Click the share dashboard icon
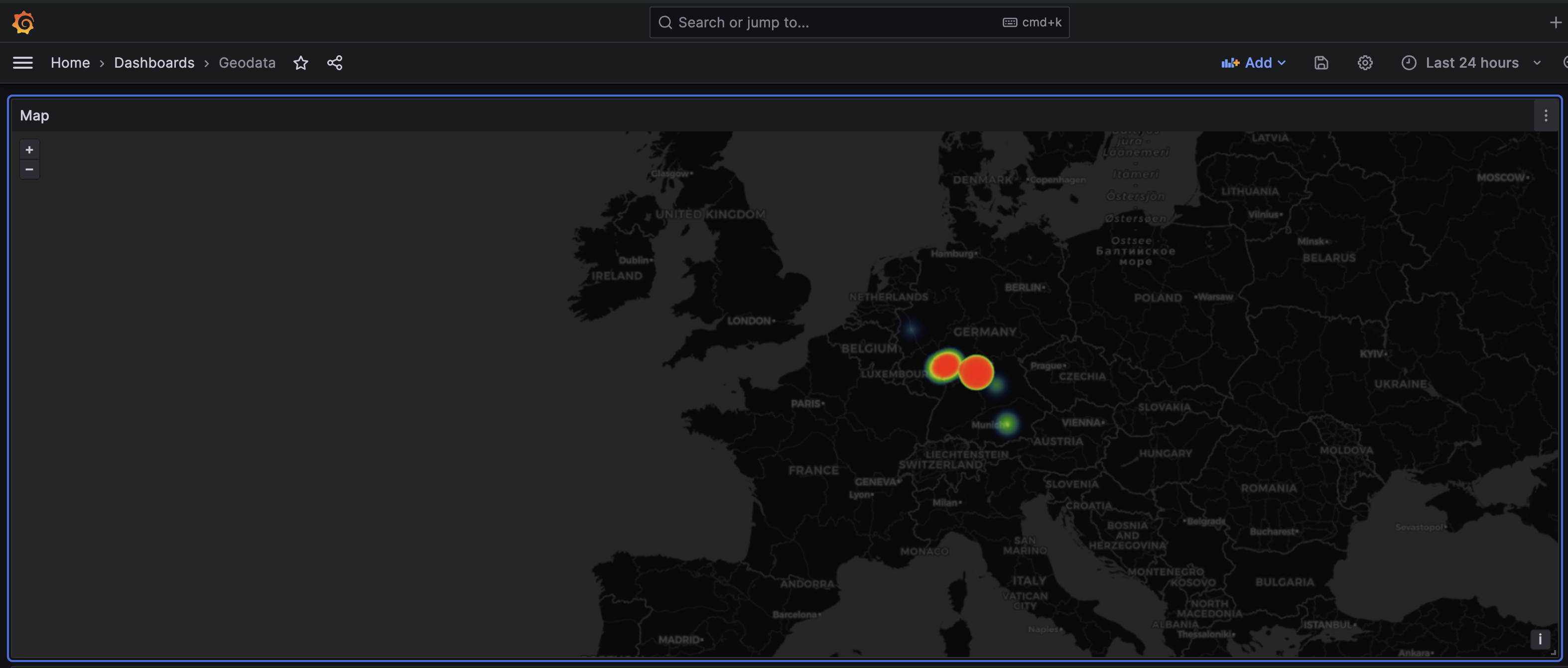Image resolution: width=1568 pixels, height=668 pixels. 335,63
